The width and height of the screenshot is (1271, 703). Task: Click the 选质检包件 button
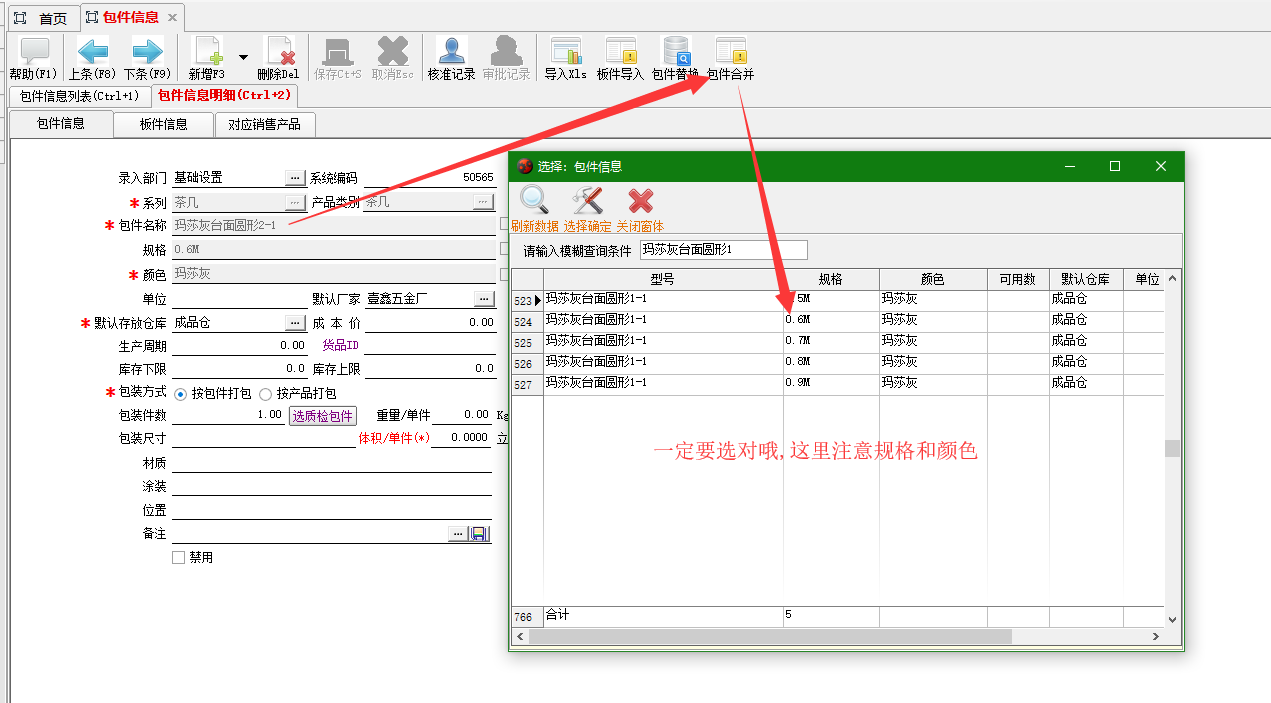pyautogui.click(x=323, y=416)
